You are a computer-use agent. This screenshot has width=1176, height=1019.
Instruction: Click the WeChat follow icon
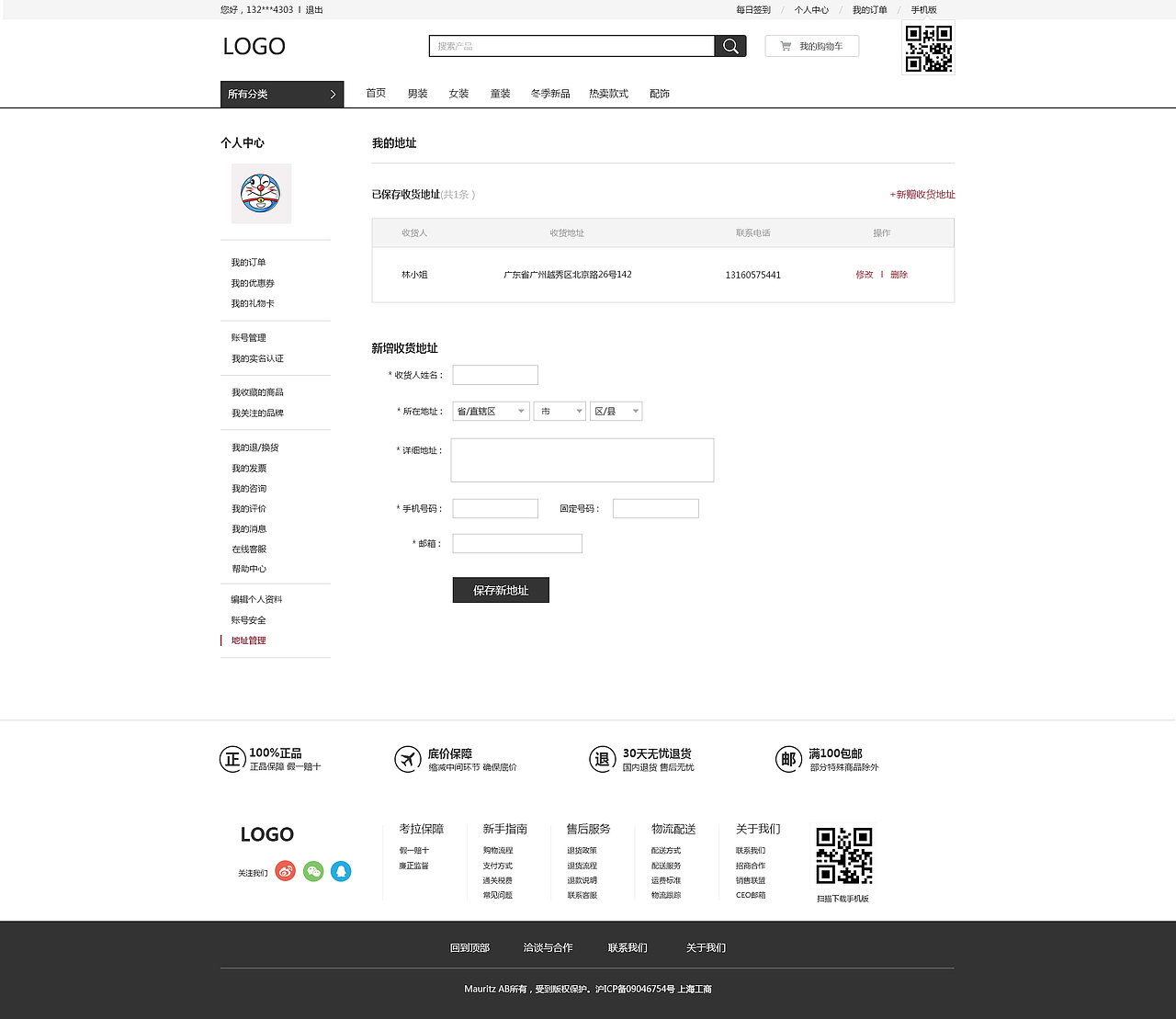pyautogui.click(x=313, y=871)
